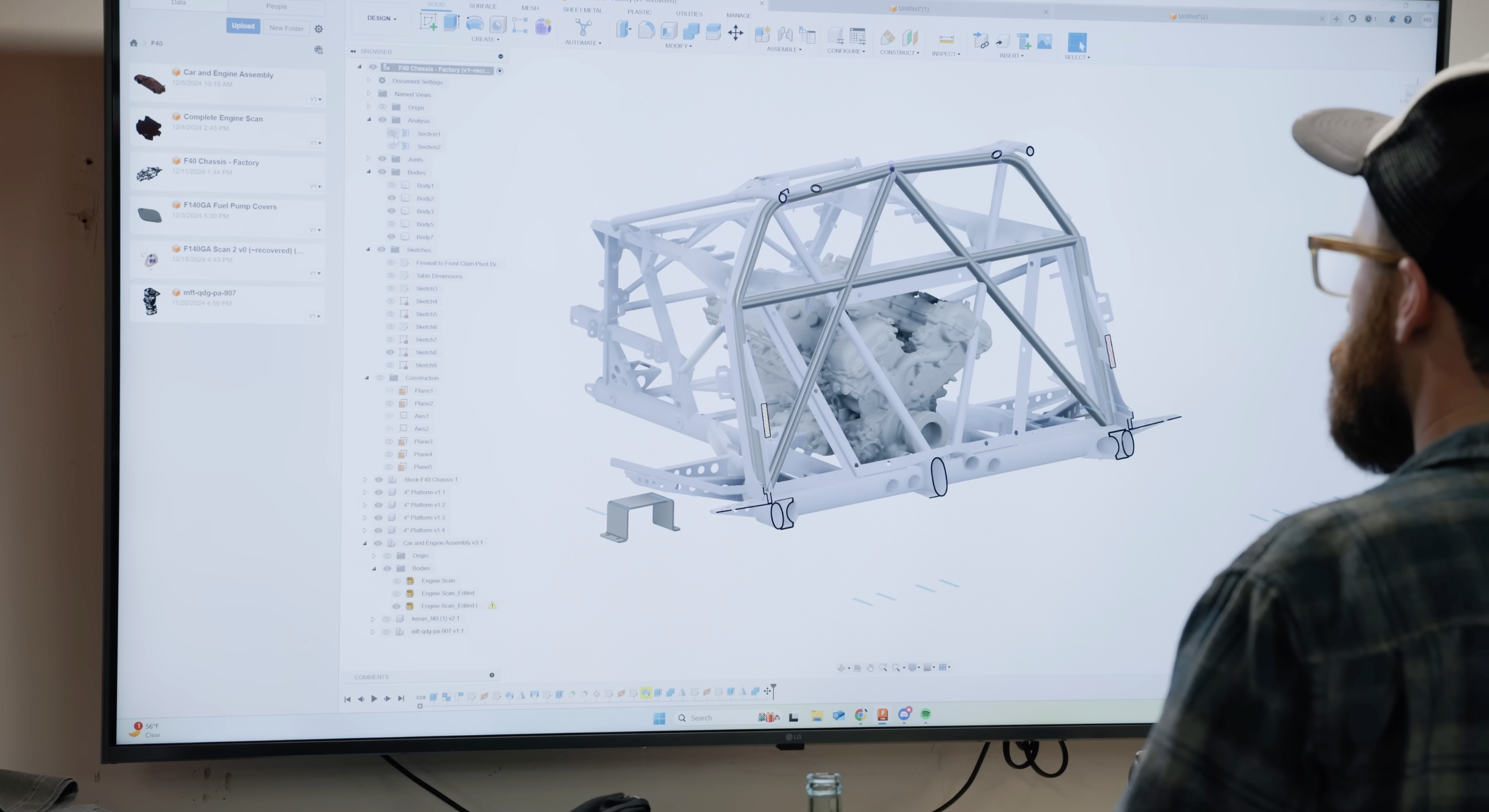This screenshot has width=1489, height=812.
Task: Toggle visibility of Engine Scan_Edited with warning
Action: [396, 606]
